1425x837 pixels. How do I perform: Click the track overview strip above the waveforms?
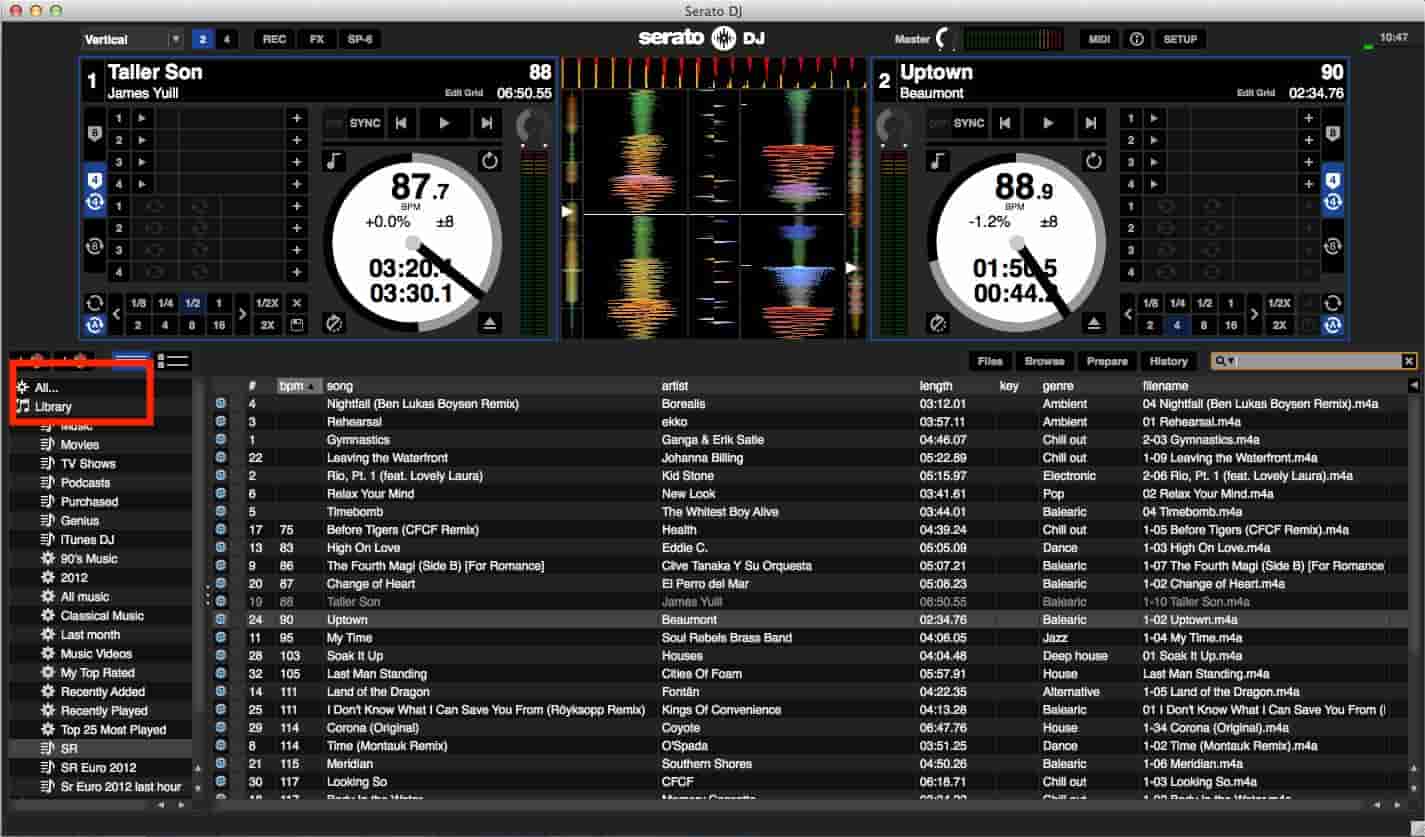(714, 72)
